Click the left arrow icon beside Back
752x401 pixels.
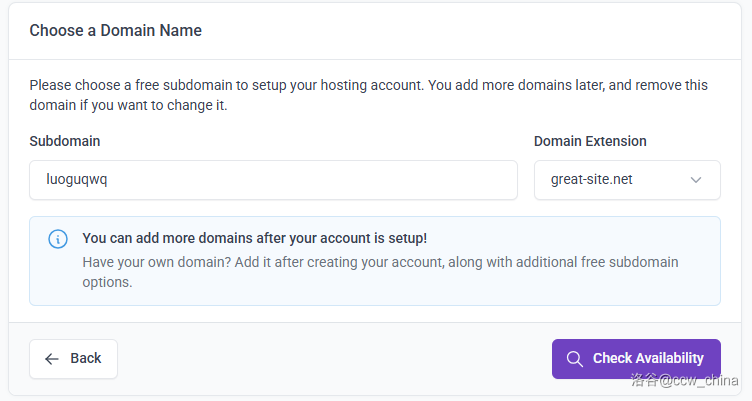click(52, 358)
